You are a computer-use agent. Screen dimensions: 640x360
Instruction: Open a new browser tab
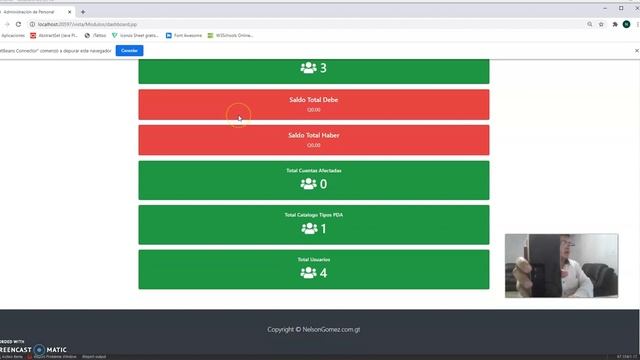[x=83, y=12]
